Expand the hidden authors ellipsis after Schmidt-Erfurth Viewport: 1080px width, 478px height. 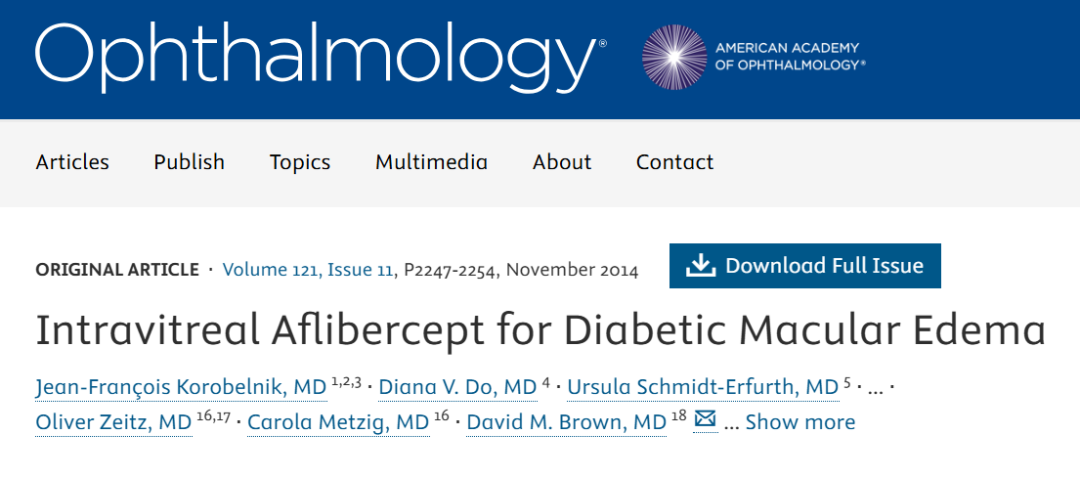point(873,387)
